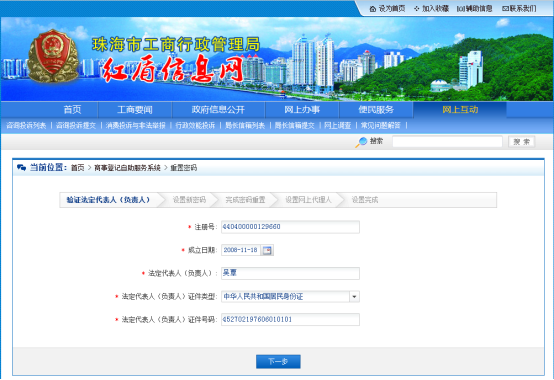The width and height of the screenshot is (554, 380).
Task: Click the national emblem badge logo
Action: click(x=53, y=56)
